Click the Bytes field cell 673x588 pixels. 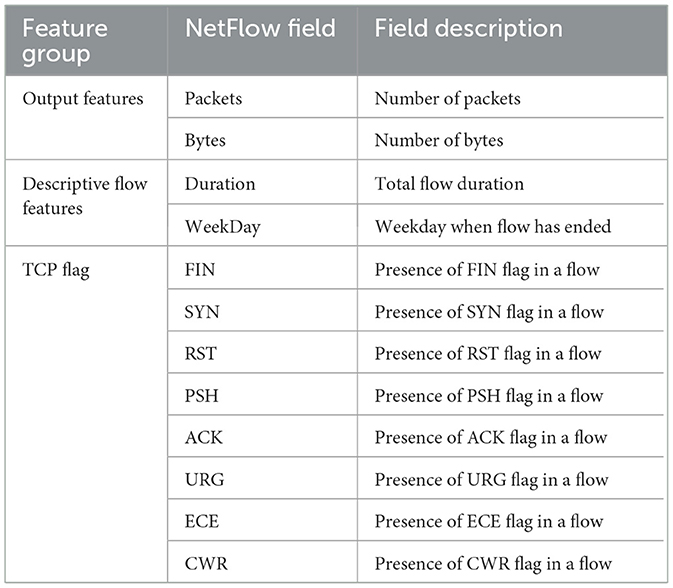point(206,140)
